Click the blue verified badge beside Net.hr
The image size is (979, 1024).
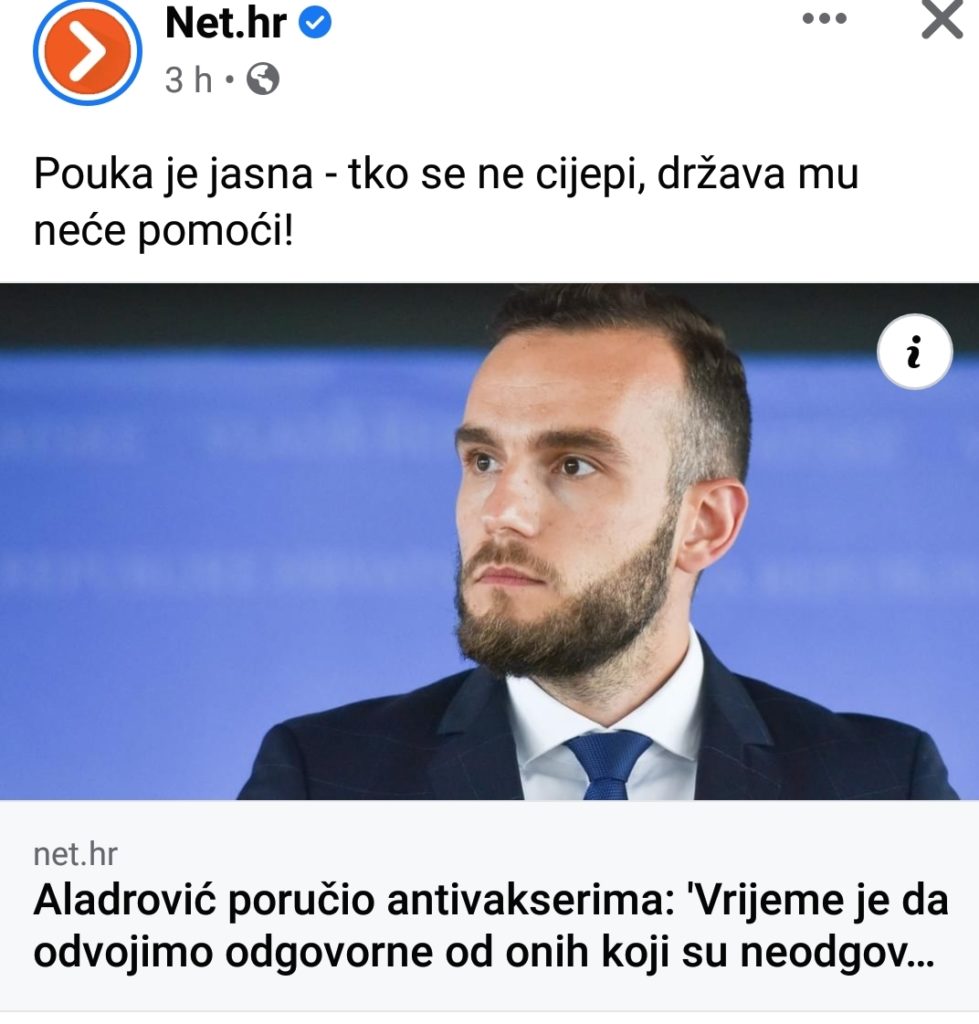coord(315,23)
